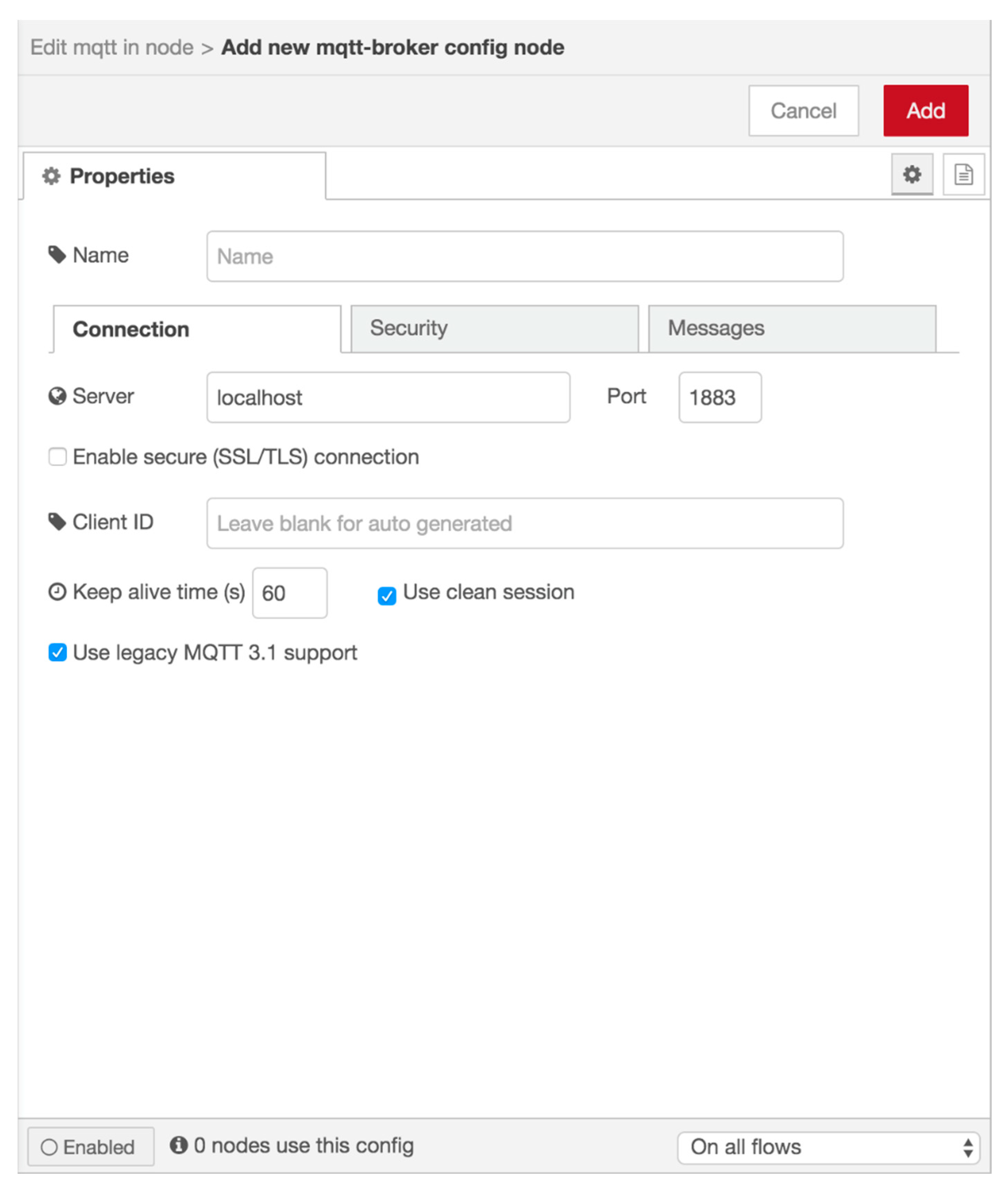This screenshot has width=1008, height=1188.
Task: Uncheck Use clean session
Action: tap(387, 595)
